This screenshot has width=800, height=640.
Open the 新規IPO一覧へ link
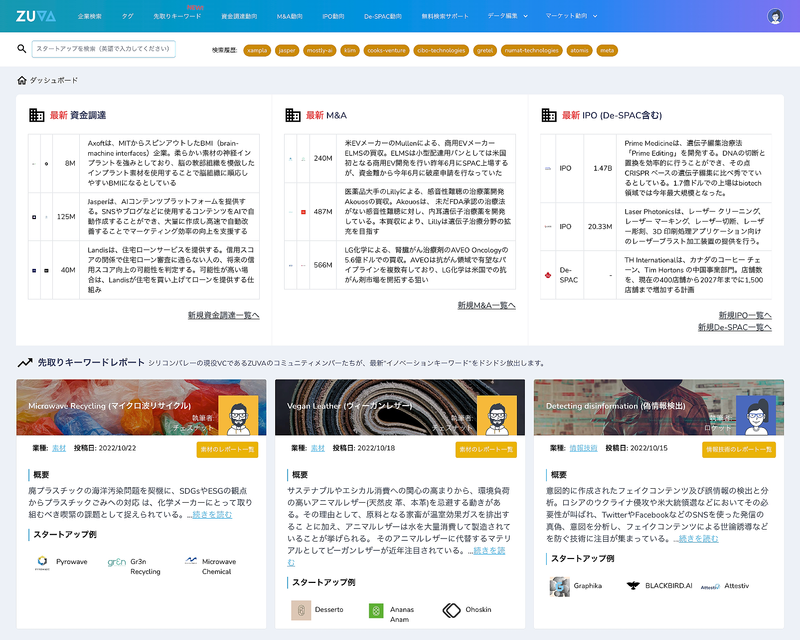coord(745,315)
